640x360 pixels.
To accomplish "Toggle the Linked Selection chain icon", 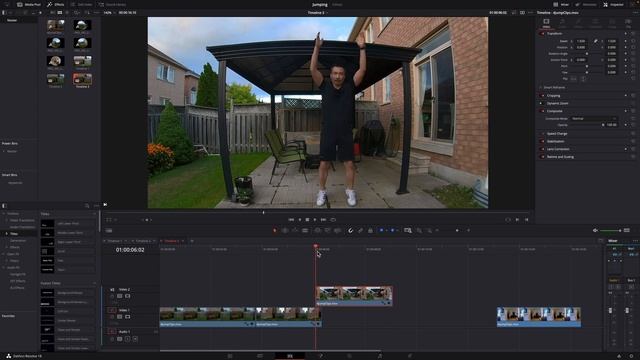I will (x=360, y=231).
